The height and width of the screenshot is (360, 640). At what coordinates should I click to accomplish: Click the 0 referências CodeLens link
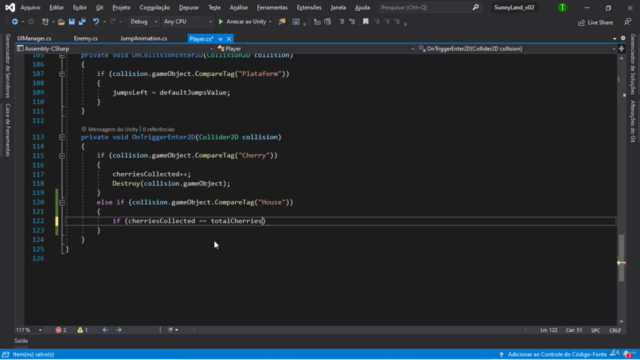[x=158, y=129]
